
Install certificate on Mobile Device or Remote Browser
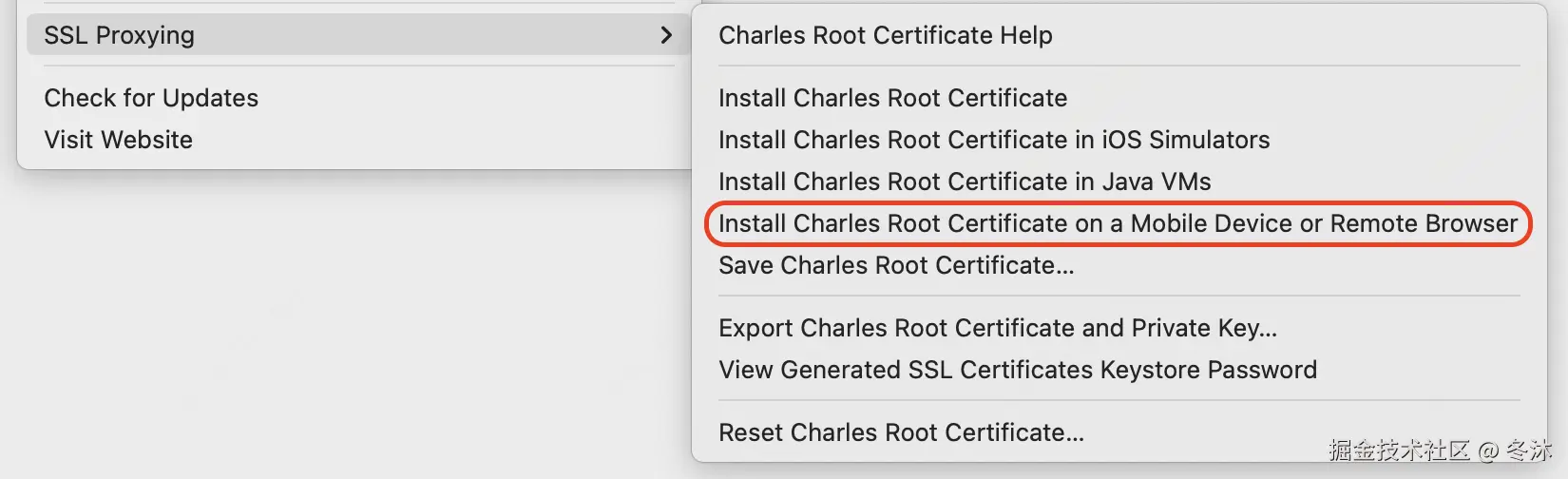coord(1119,223)
